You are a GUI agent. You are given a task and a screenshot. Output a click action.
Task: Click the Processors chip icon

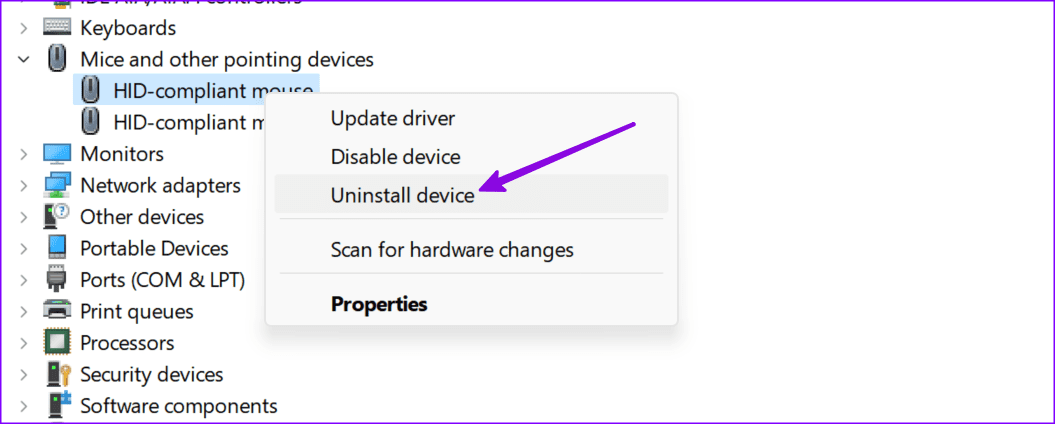click(57, 343)
